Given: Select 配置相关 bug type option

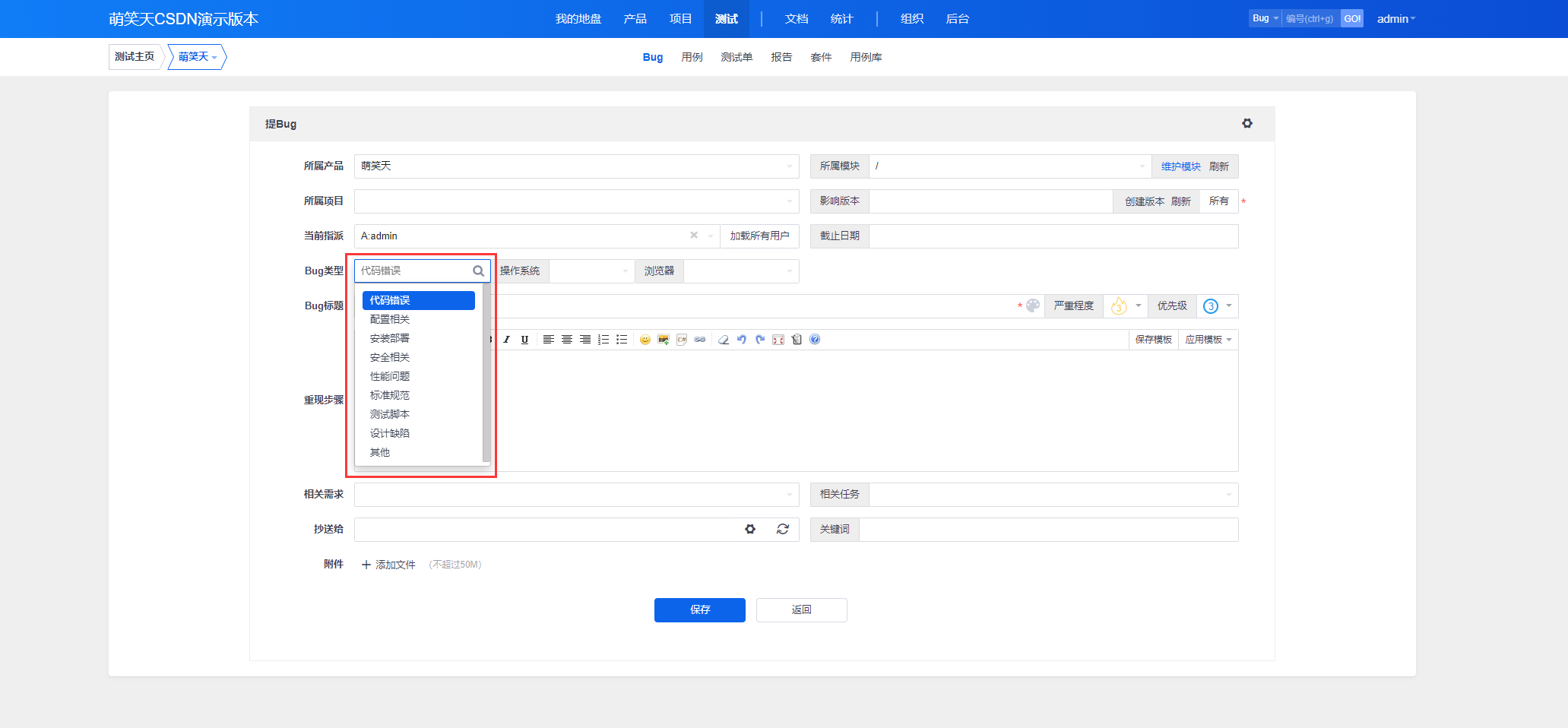Looking at the screenshot, I should (x=419, y=319).
